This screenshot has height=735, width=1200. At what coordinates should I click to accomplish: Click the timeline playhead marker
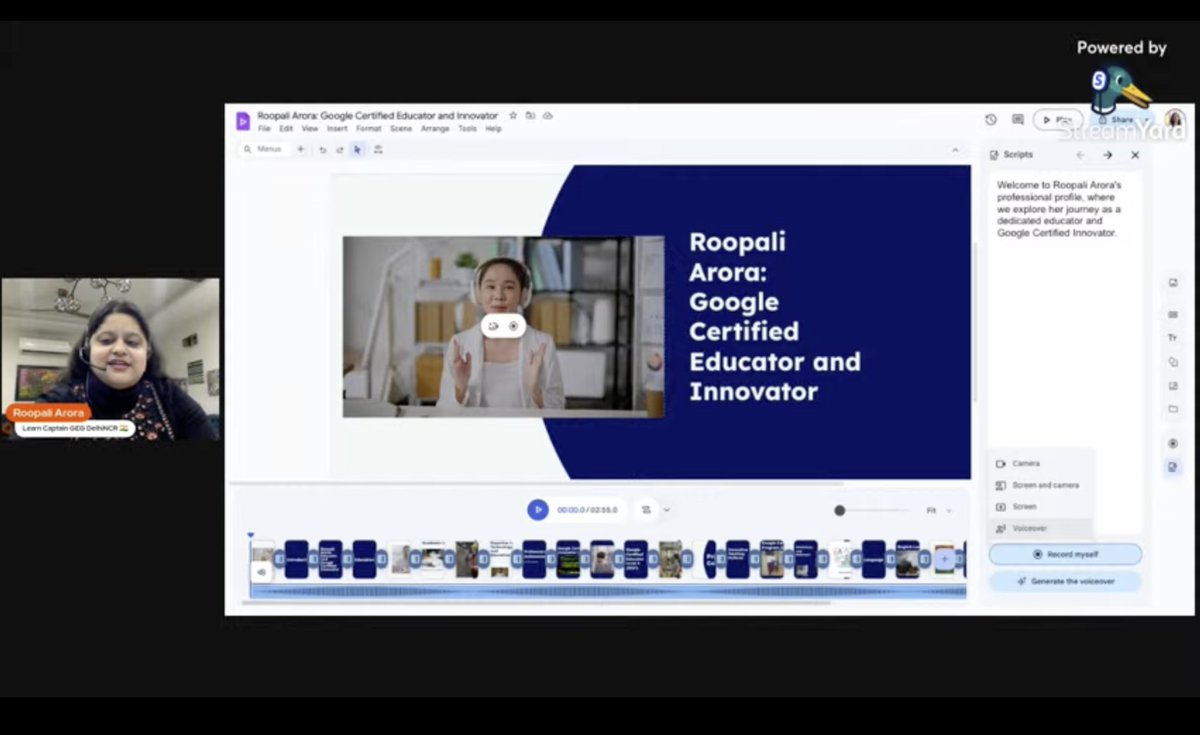(x=251, y=536)
